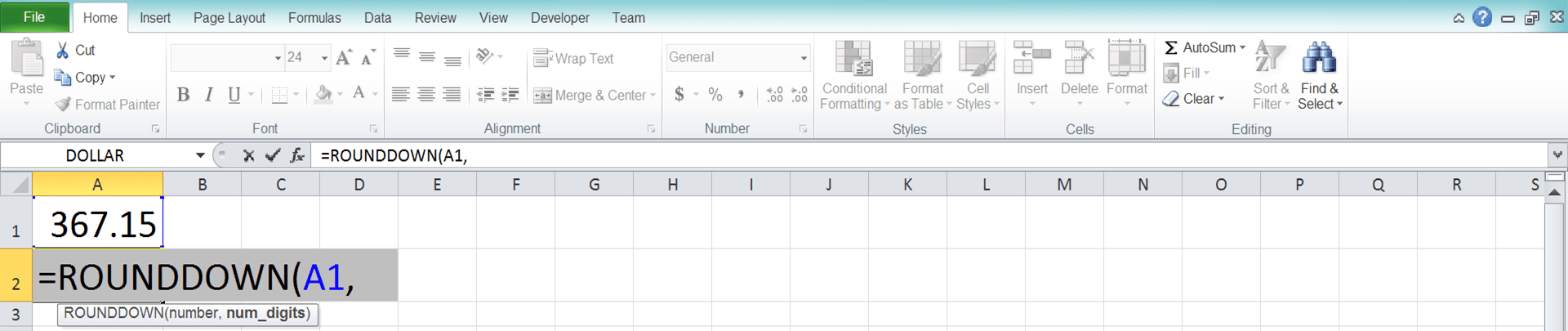Switch to the Data tab
This screenshot has height=331, width=1568.
pos(377,18)
